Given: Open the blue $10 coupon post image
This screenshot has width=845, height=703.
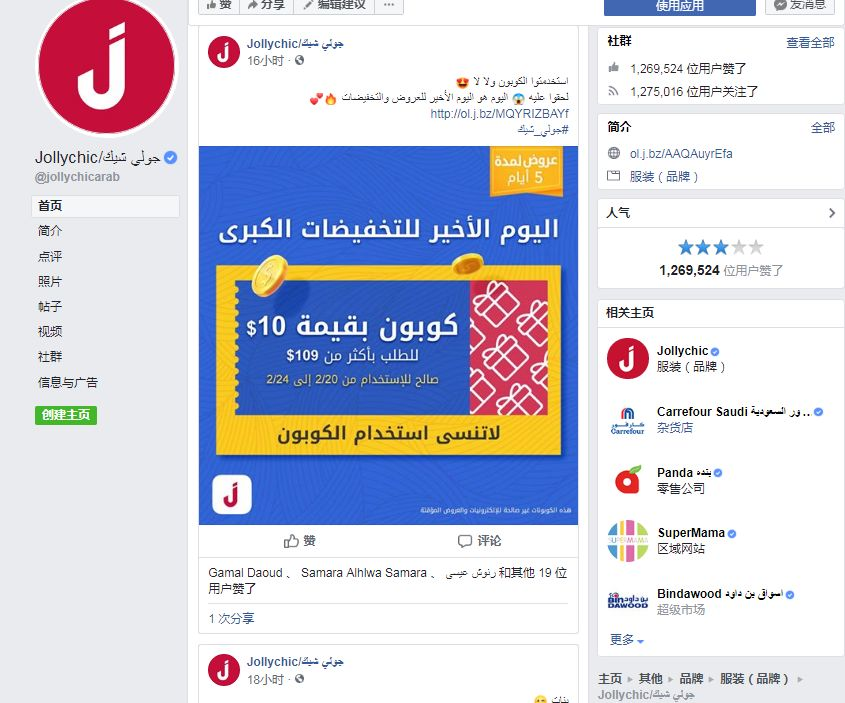Looking at the screenshot, I should pos(388,335).
